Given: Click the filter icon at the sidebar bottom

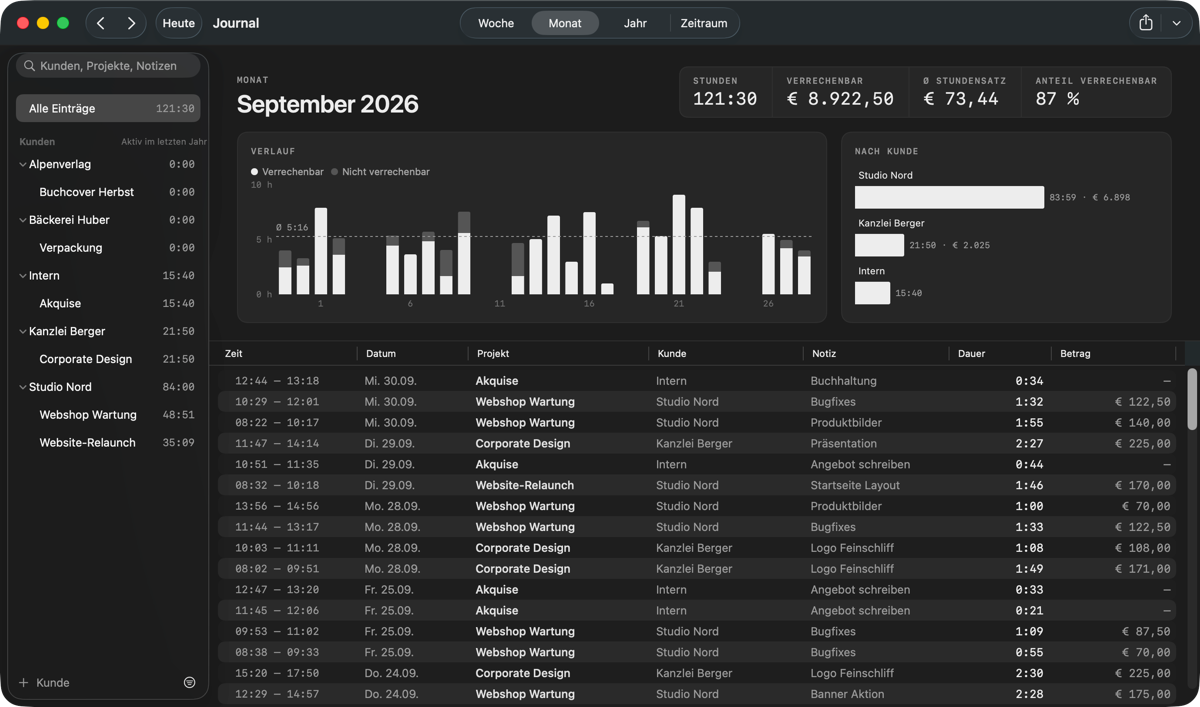Looking at the screenshot, I should 190,682.
